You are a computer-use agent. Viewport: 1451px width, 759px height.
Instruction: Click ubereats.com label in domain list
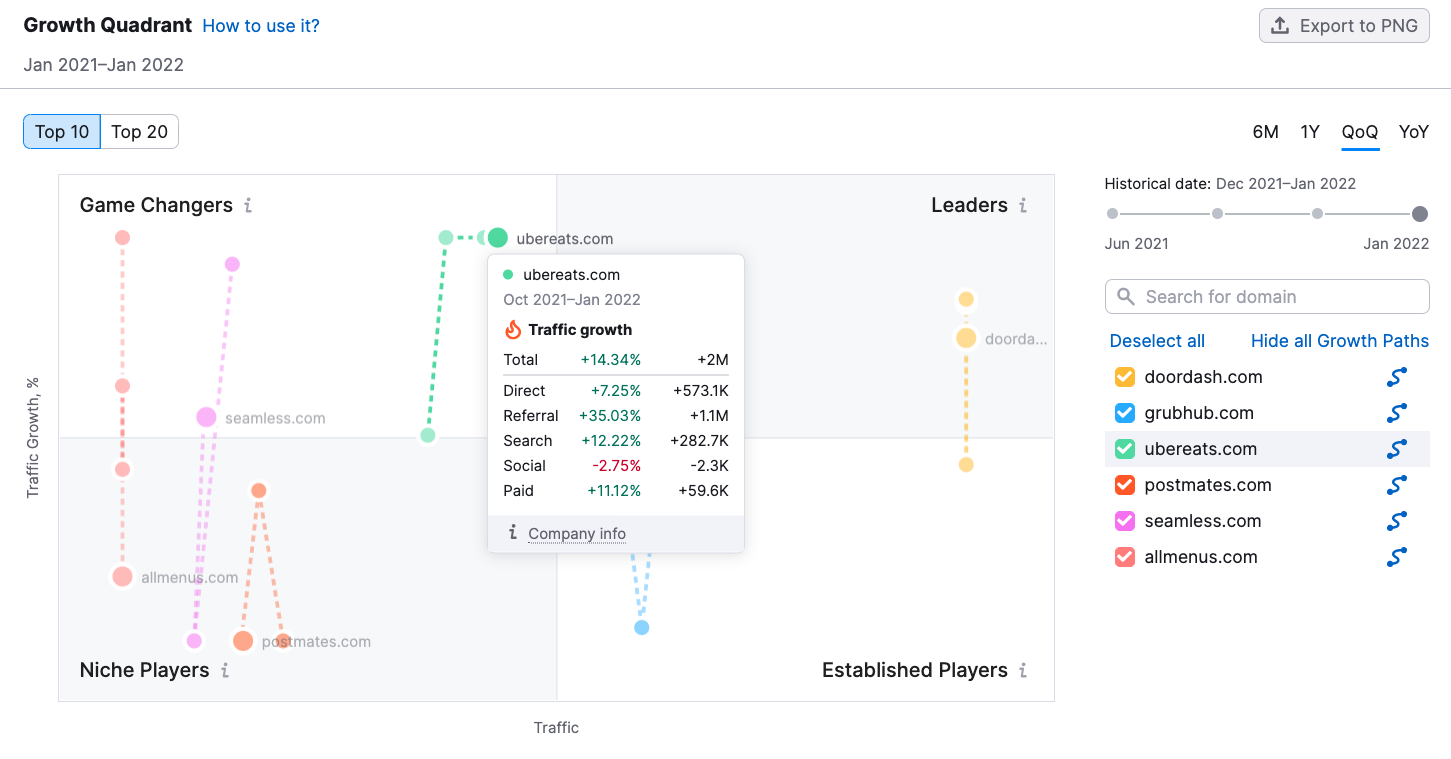click(x=1200, y=449)
